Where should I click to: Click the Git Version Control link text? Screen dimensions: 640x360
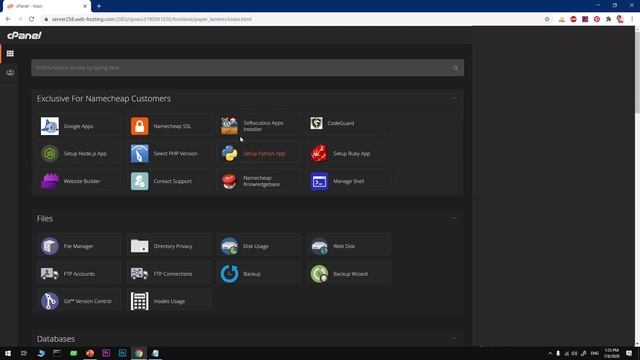coord(87,301)
